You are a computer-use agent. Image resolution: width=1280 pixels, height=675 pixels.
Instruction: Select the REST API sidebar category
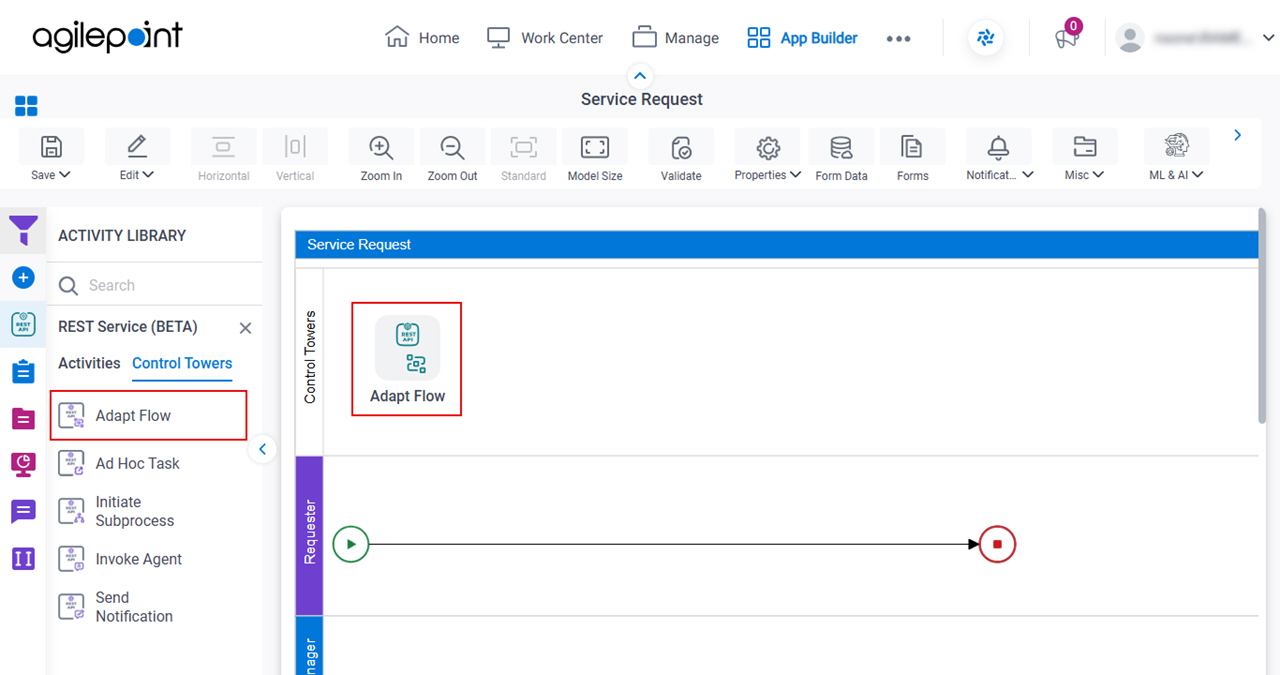tap(23, 323)
